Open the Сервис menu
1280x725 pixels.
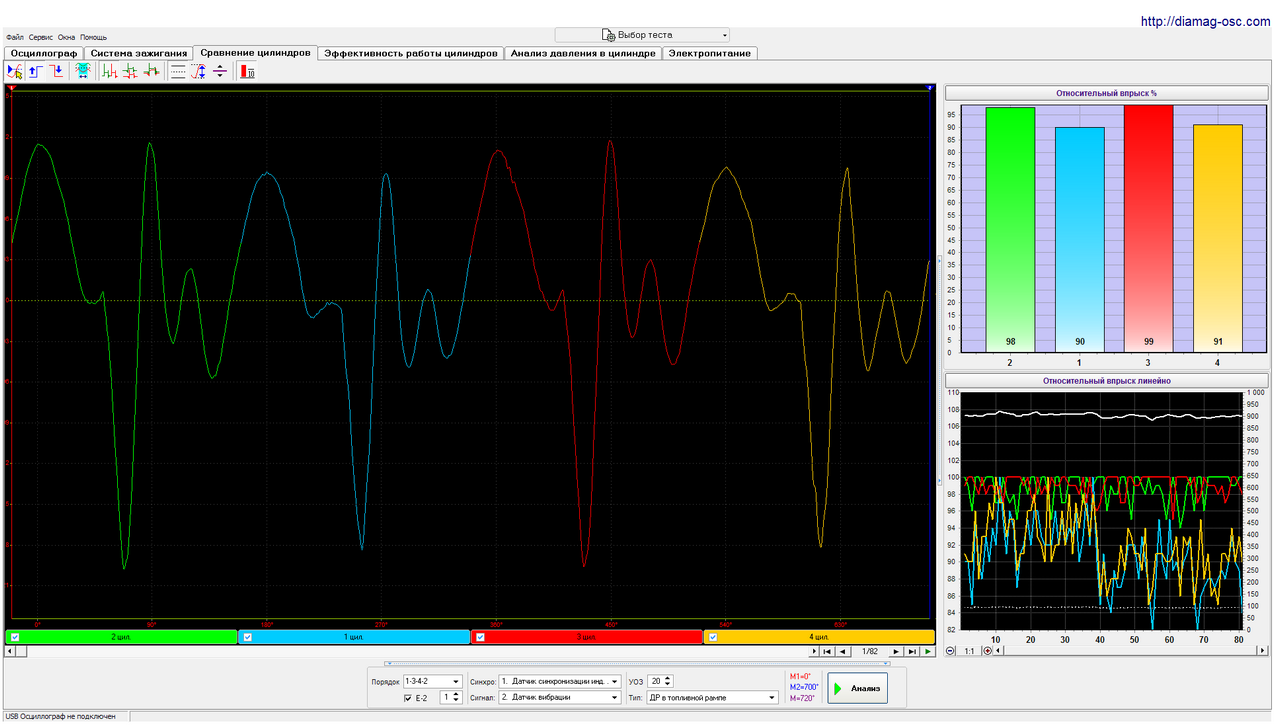(41, 37)
